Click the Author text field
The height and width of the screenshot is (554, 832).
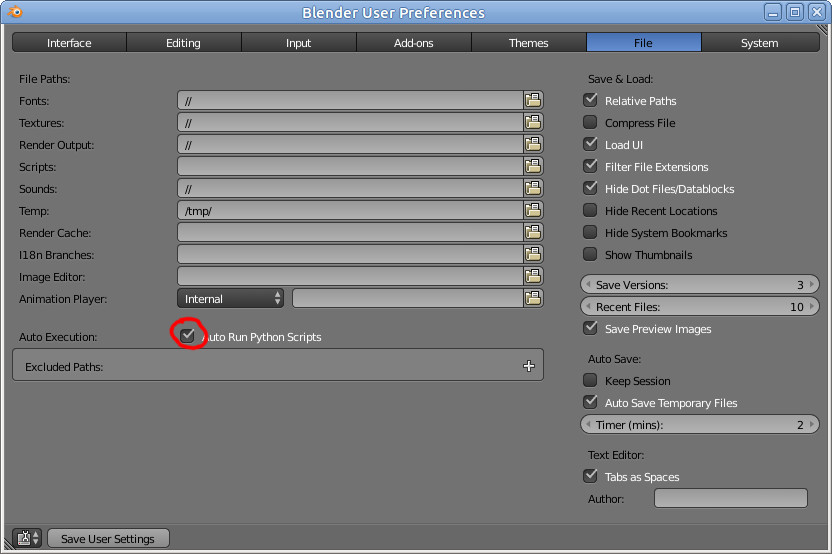click(731, 498)
